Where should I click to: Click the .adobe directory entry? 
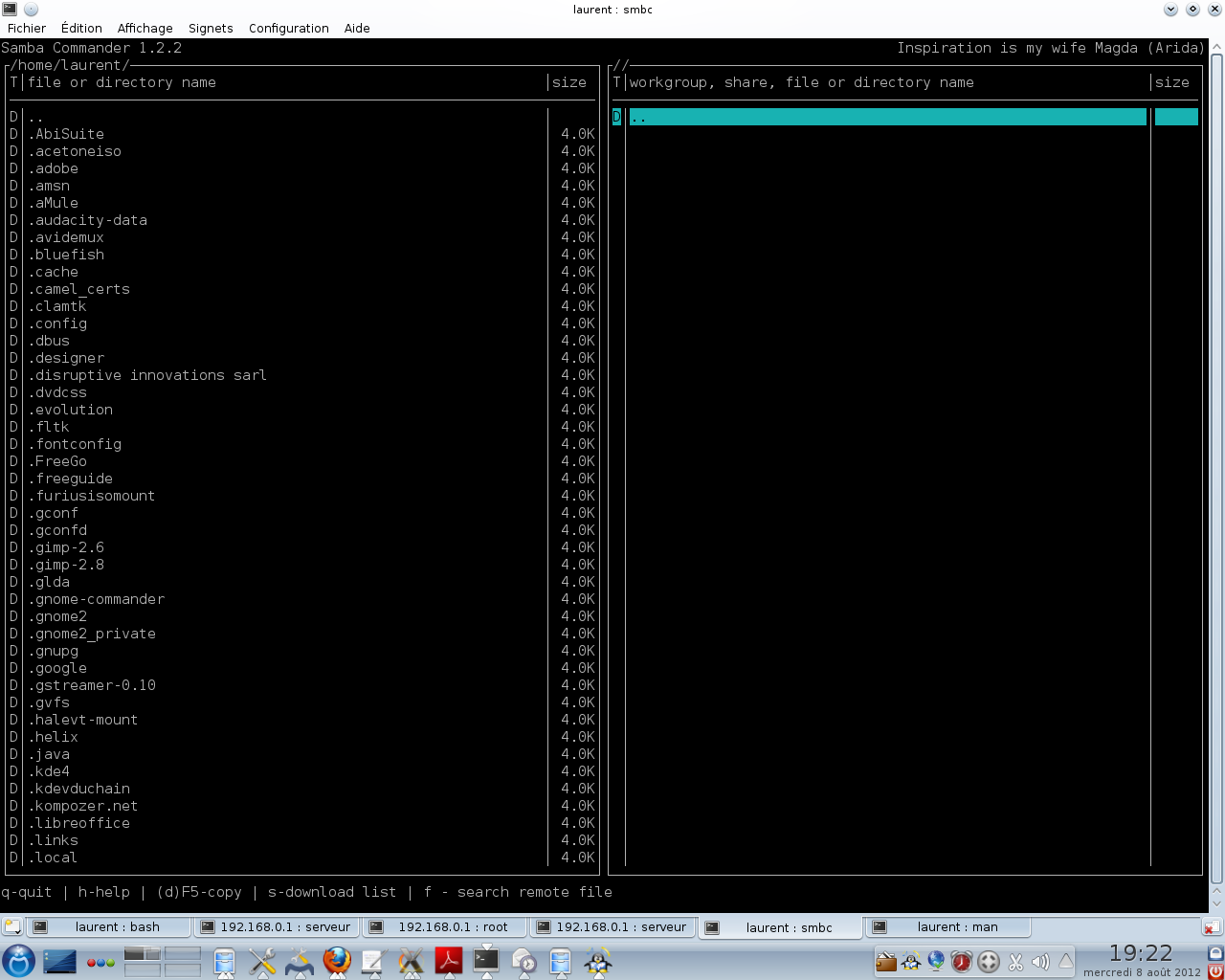(302, 168)
